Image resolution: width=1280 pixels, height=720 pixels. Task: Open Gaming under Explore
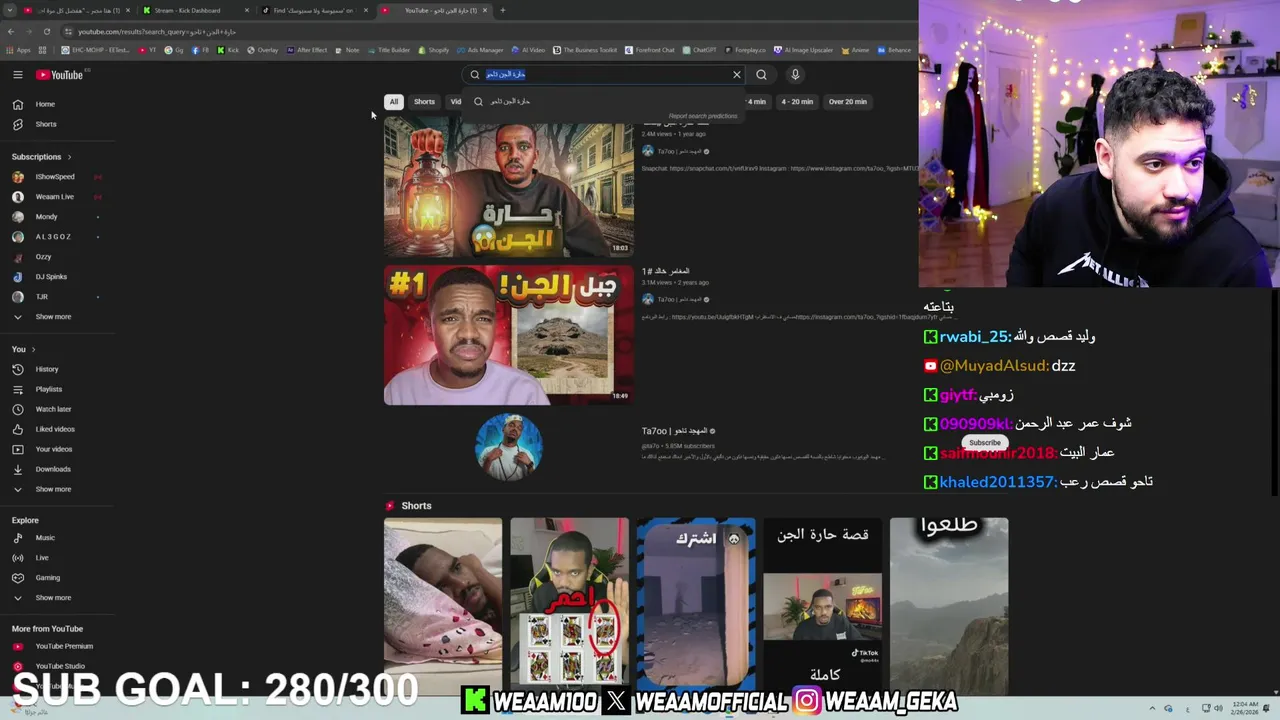coord(48,578)
